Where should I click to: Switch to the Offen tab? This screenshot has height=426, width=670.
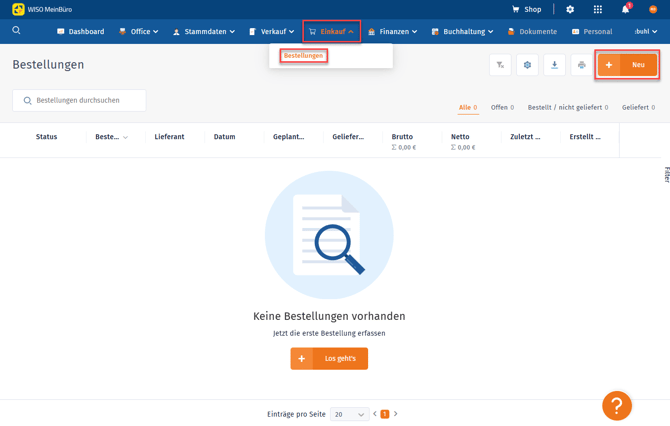coord(502,107)
